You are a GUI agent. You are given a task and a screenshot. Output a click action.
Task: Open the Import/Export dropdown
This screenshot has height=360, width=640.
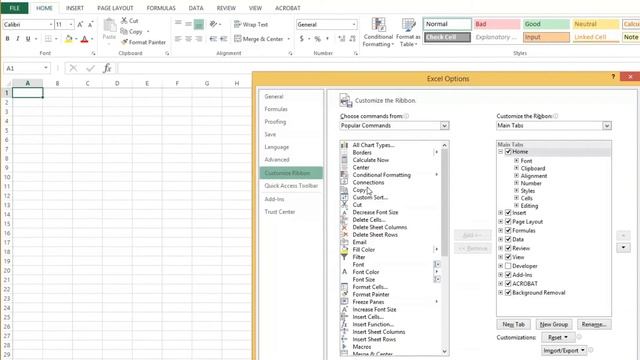coord(564,350)
